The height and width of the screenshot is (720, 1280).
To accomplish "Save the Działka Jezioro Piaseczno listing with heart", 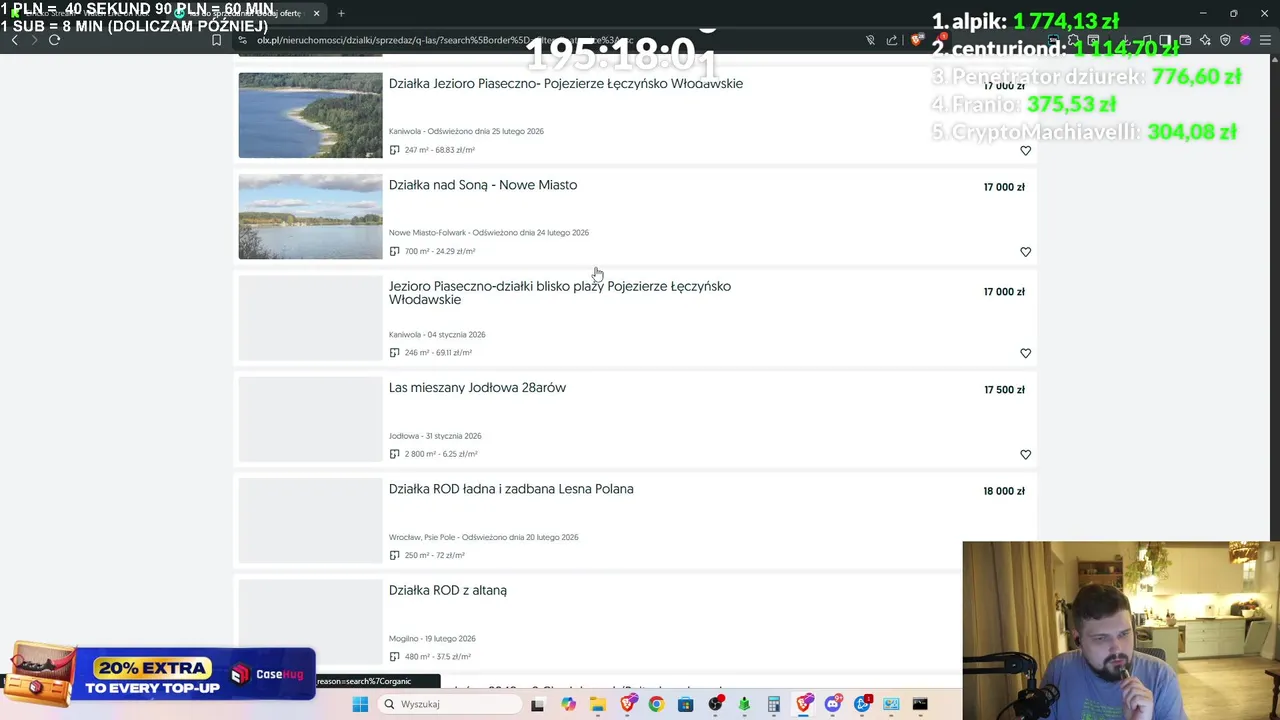I will (1025, 151).
